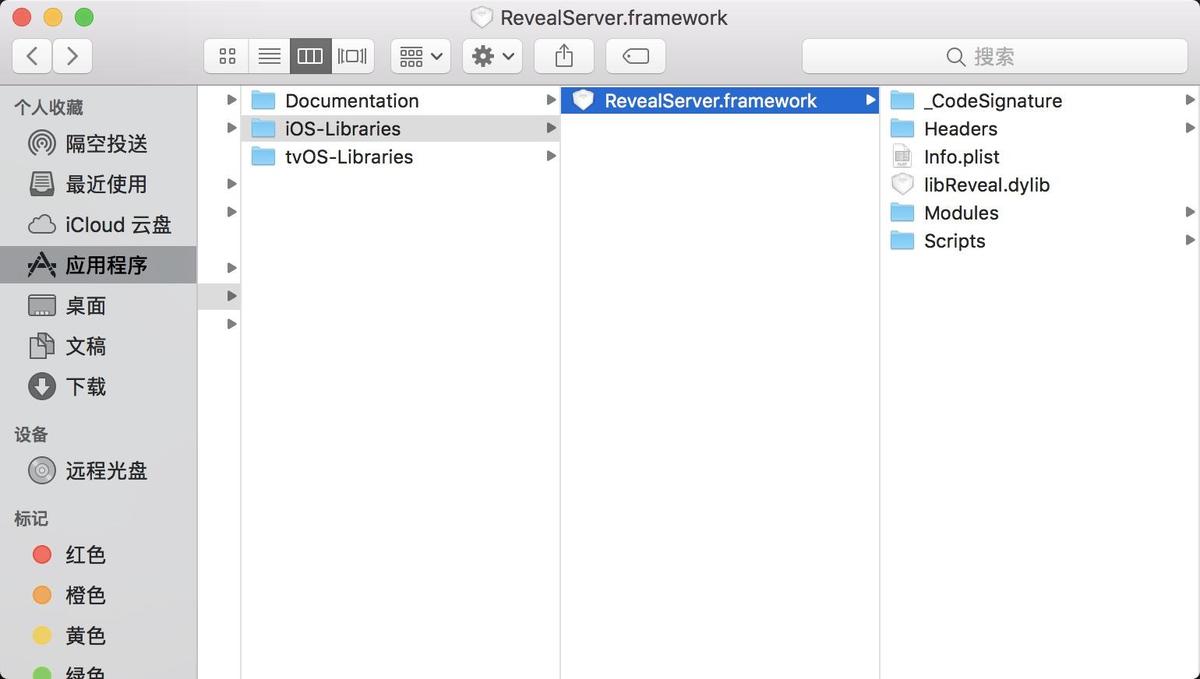Select the Info.plist file
The image size is (1200, 679).
click(x=1040, y=157)
